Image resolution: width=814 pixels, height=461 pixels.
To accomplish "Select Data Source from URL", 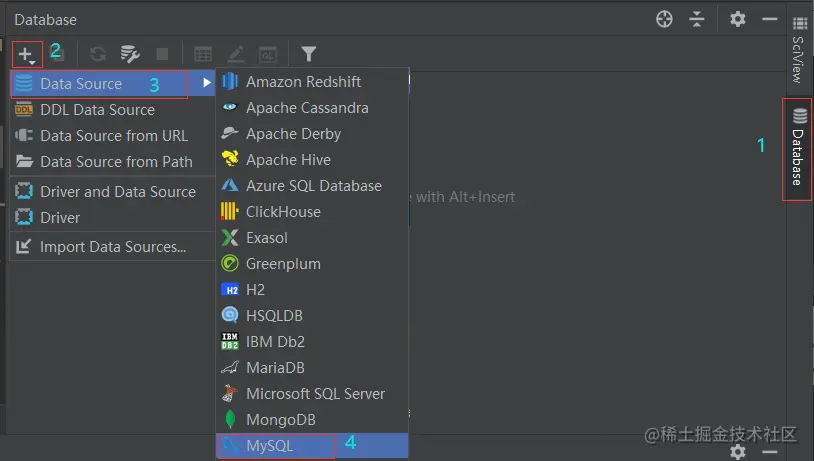I will pyautogui.click(x=112, y=135).
